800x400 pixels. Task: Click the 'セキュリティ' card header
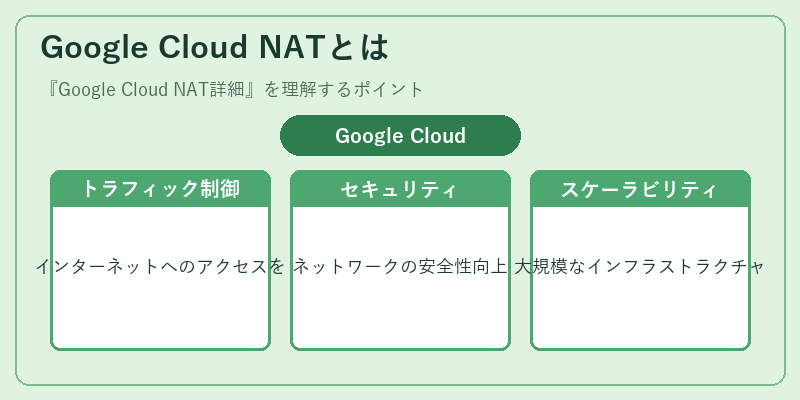[401, 189]
